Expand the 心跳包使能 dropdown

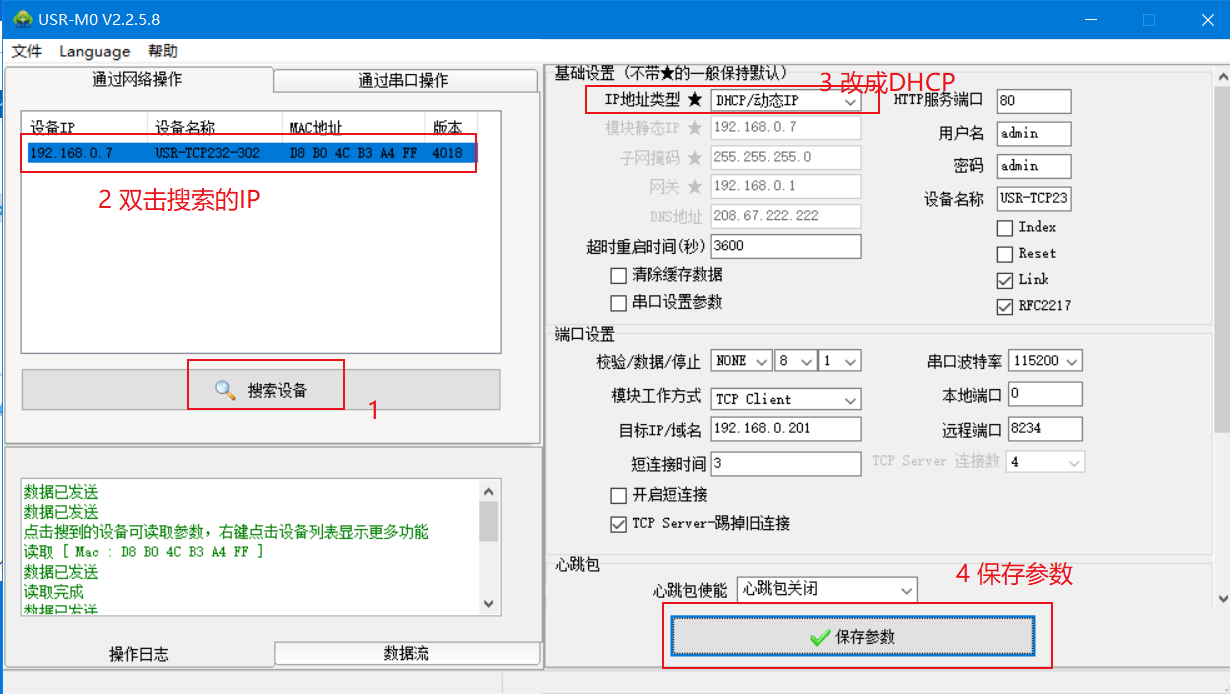826,590
